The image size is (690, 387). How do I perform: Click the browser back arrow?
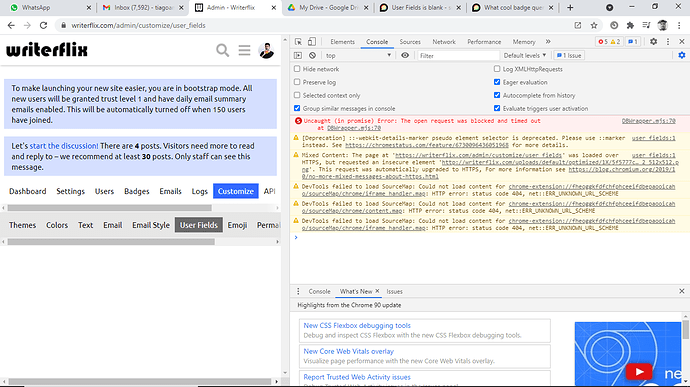[x=11, y=26]
